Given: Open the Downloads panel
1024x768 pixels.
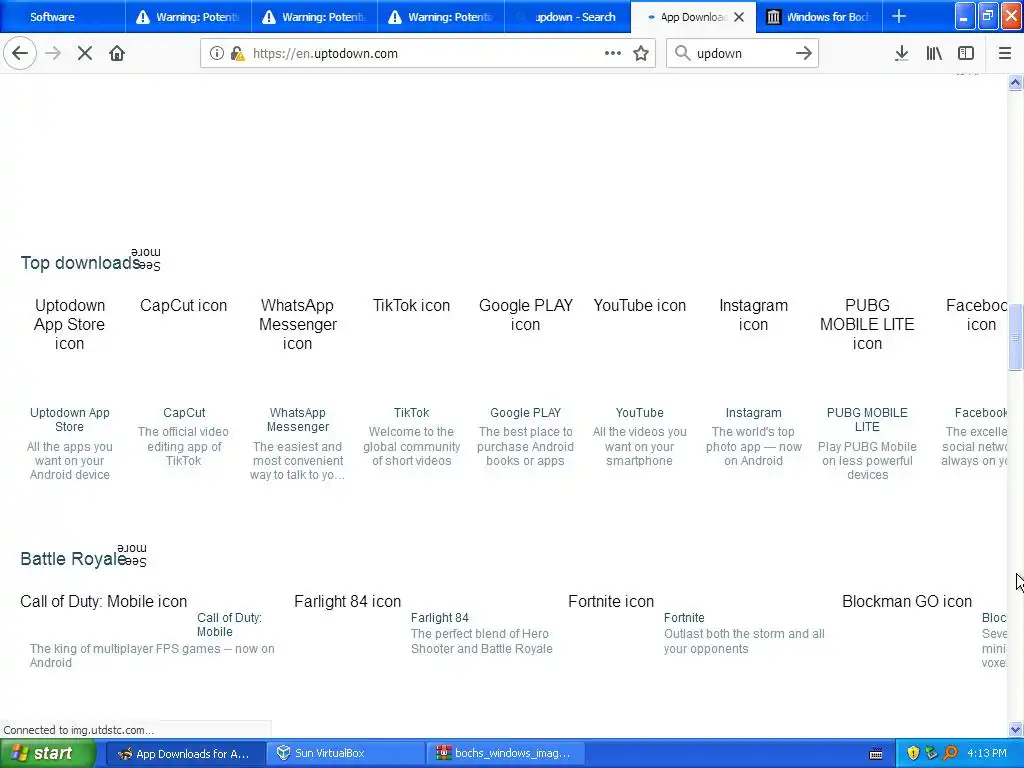Looking at the screenshot, I should (901, 53).
